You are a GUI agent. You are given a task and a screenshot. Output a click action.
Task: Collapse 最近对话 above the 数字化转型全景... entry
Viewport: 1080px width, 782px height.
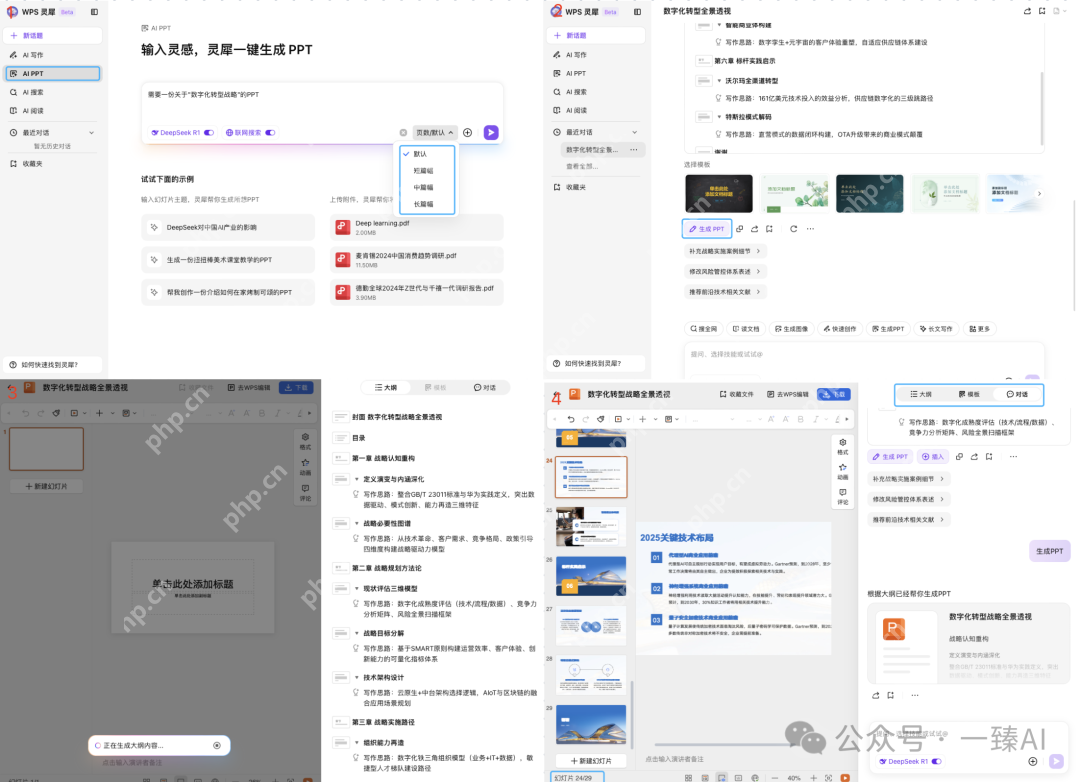(634, 132)
